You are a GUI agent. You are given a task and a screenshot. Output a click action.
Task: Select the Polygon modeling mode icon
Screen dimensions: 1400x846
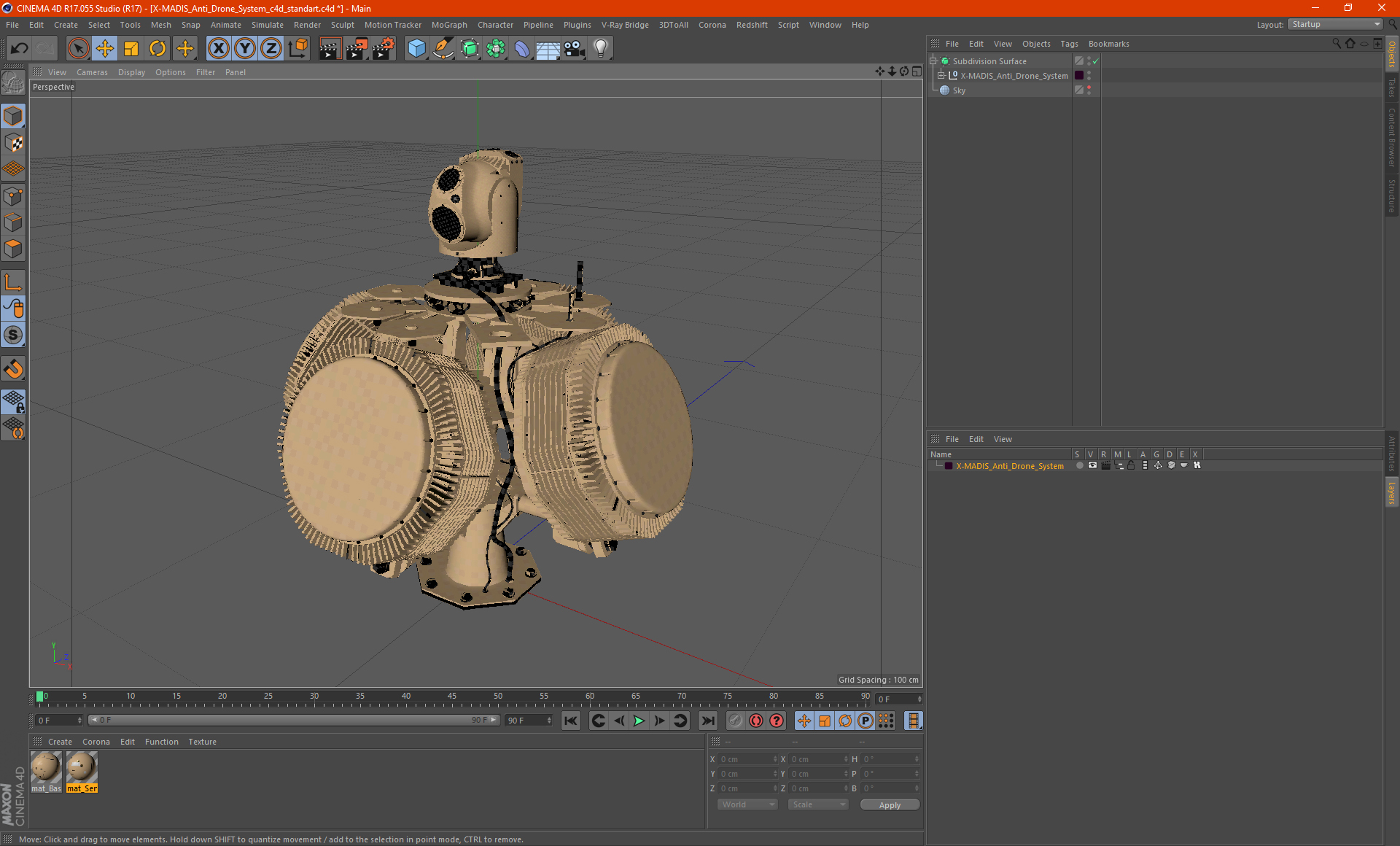pos(13,248)
